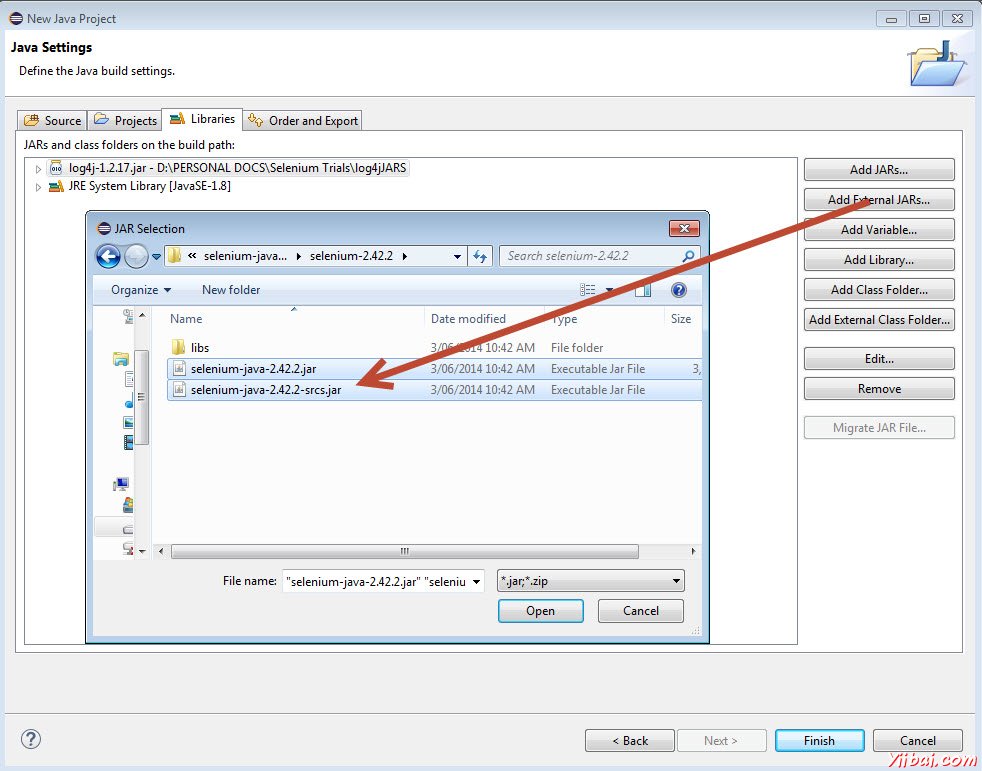The image size is (982, 771).
Task: Open the file type filter dropdown
Action: point(679,581)
